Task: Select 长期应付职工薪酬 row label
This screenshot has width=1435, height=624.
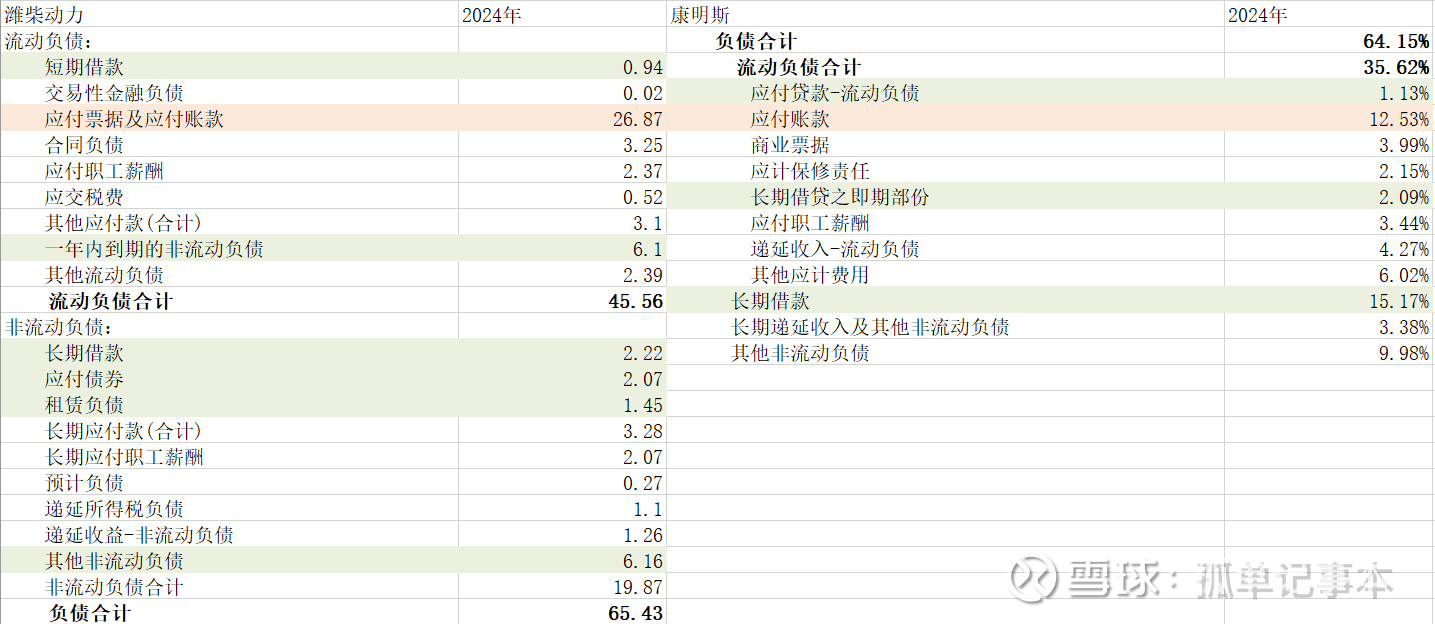Action: (x=124, y=457)
